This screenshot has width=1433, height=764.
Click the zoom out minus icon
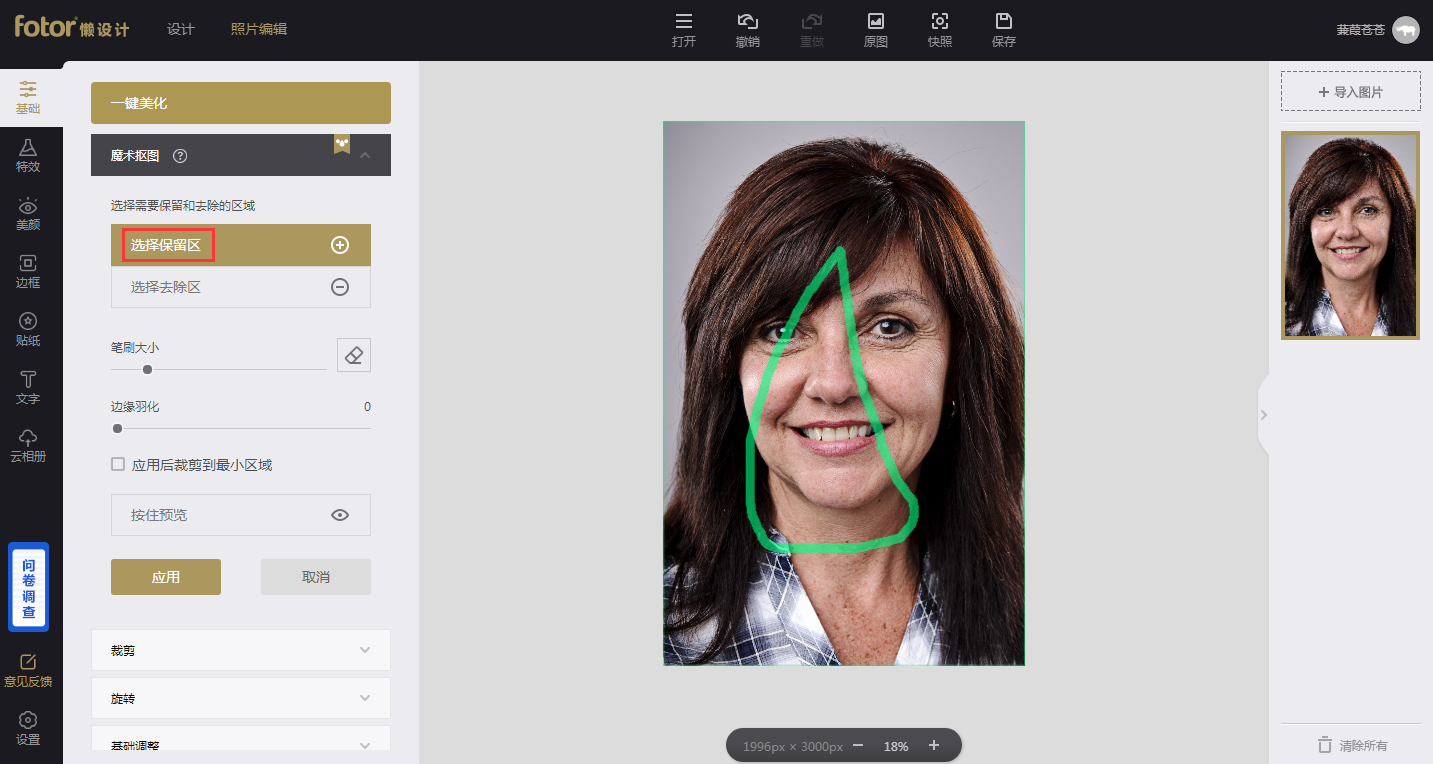[857, 745]
